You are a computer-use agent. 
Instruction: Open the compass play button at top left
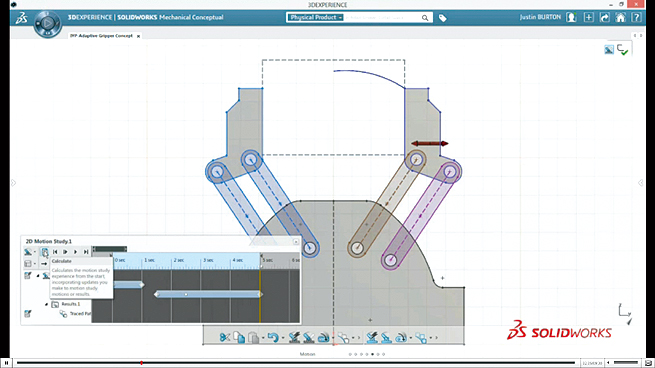[x=48, y=23]
